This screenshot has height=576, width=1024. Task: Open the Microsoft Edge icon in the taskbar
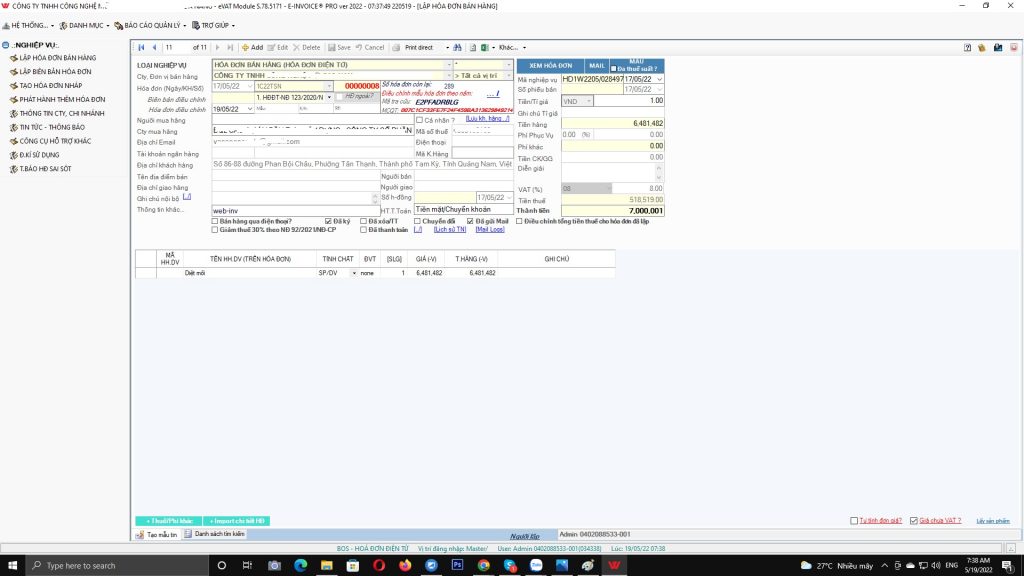(300, 565)
